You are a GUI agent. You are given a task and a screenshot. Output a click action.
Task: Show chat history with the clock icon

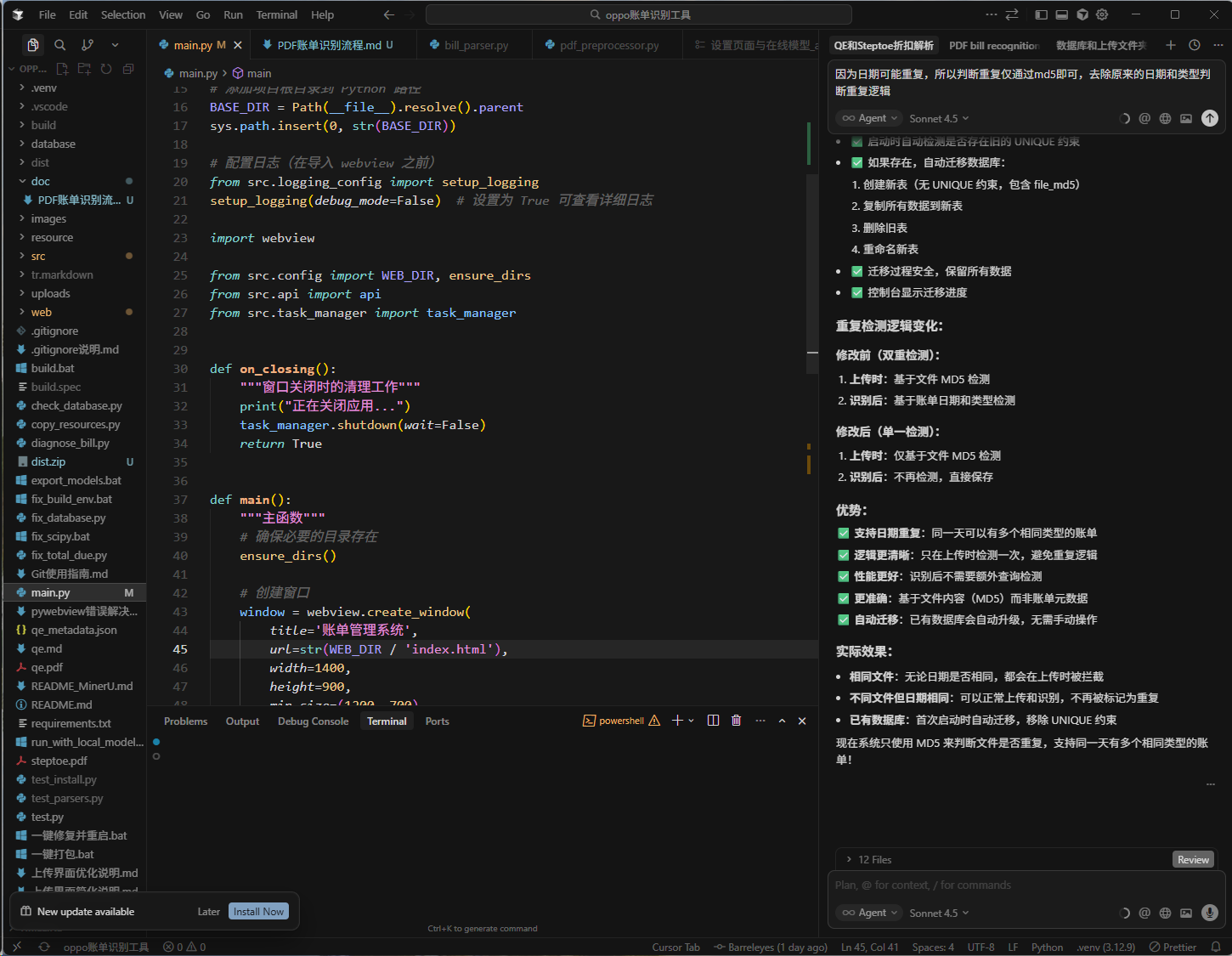1195,45
